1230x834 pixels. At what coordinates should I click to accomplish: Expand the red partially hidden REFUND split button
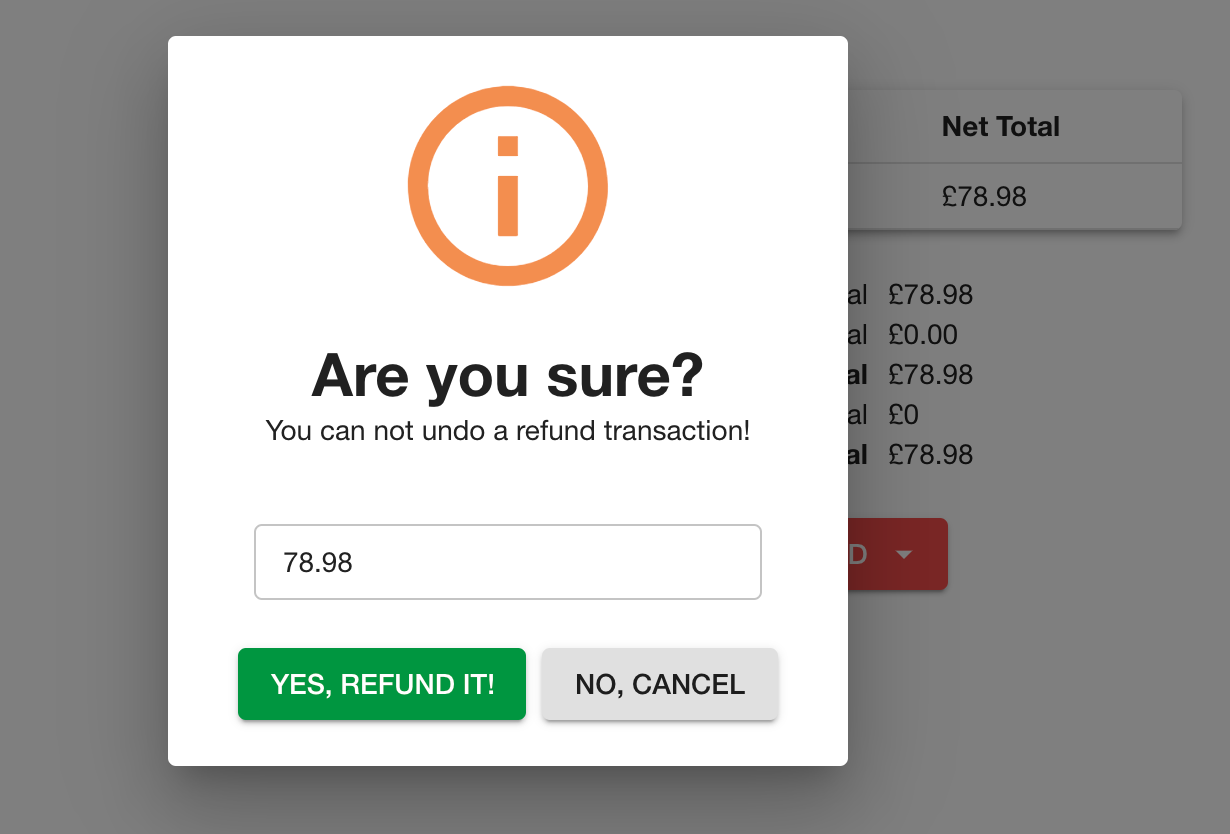[x=905, y=554]
